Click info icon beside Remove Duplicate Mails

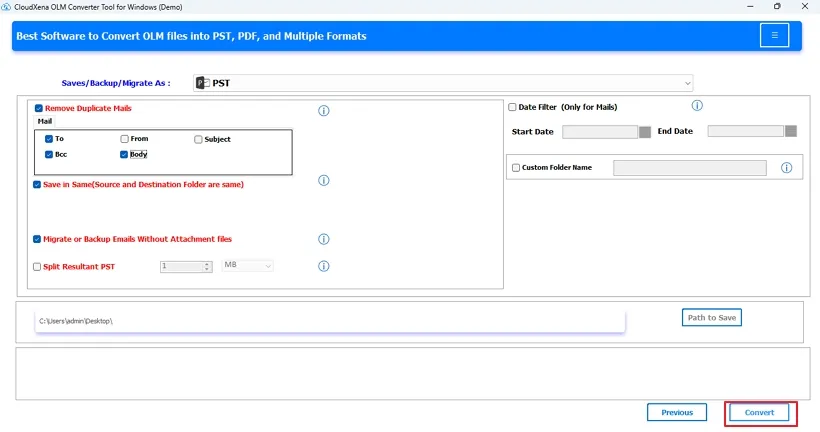pos(323,111)
